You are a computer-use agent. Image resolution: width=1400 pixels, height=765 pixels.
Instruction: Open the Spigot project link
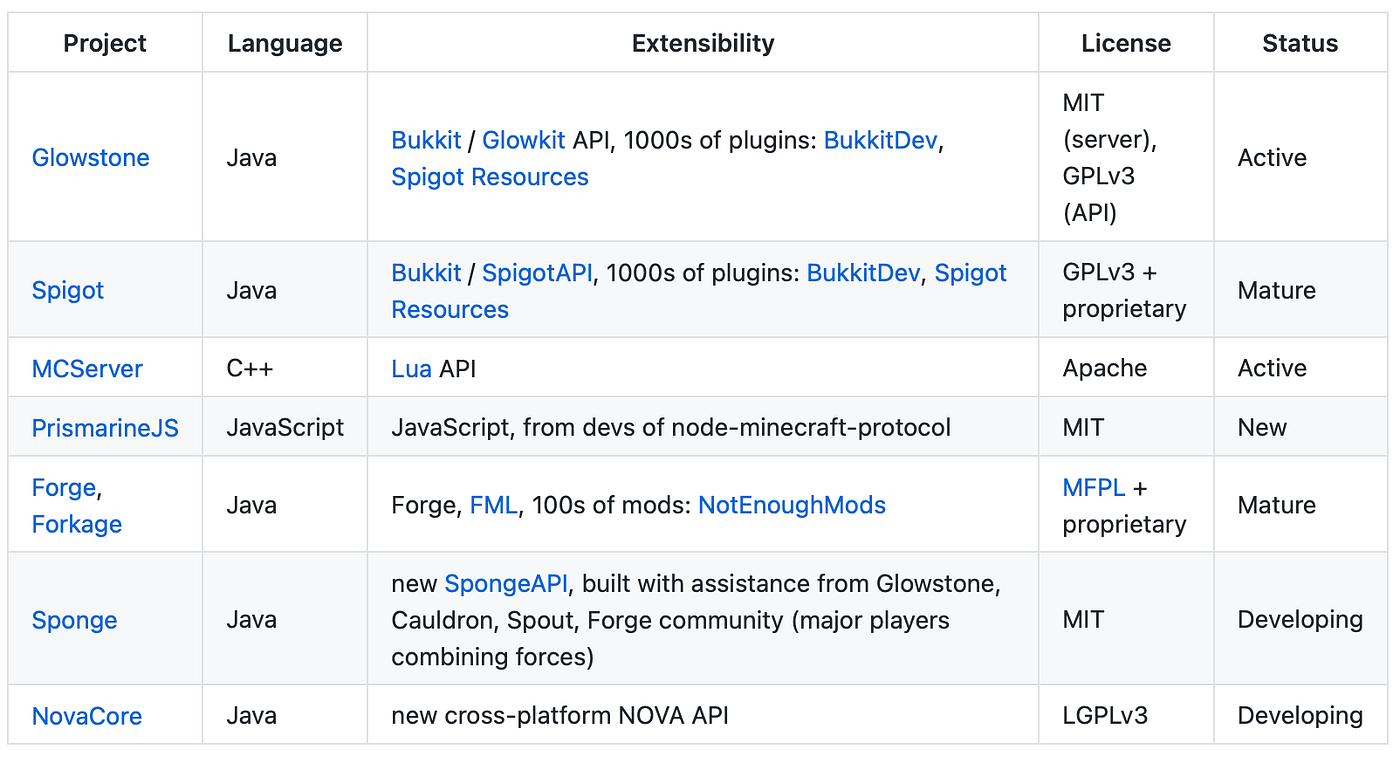click(68, 291)
